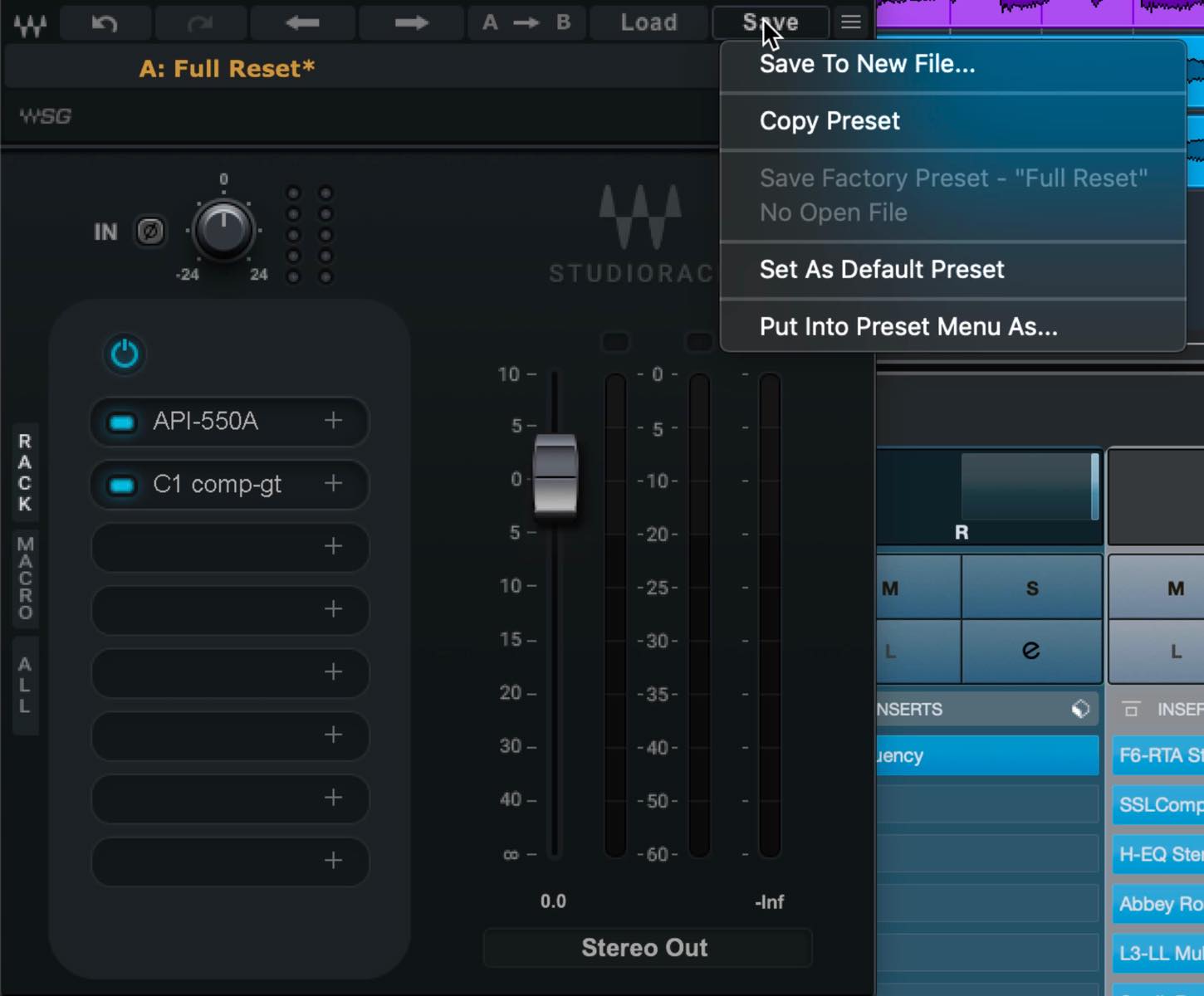
Task: Click the Waves logo icon in toolbar
Action: click(x=30, y=24)
